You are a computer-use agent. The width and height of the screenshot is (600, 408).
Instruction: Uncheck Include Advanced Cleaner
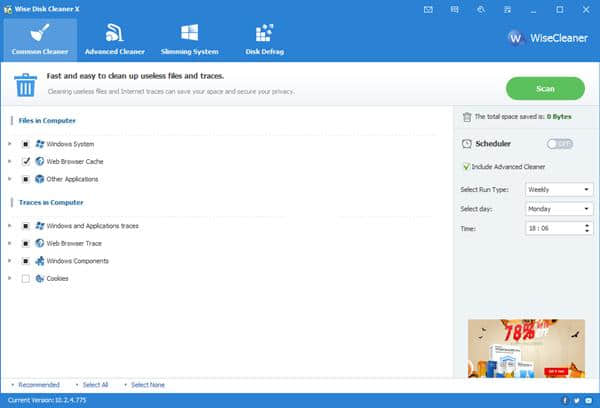(466, 166)
